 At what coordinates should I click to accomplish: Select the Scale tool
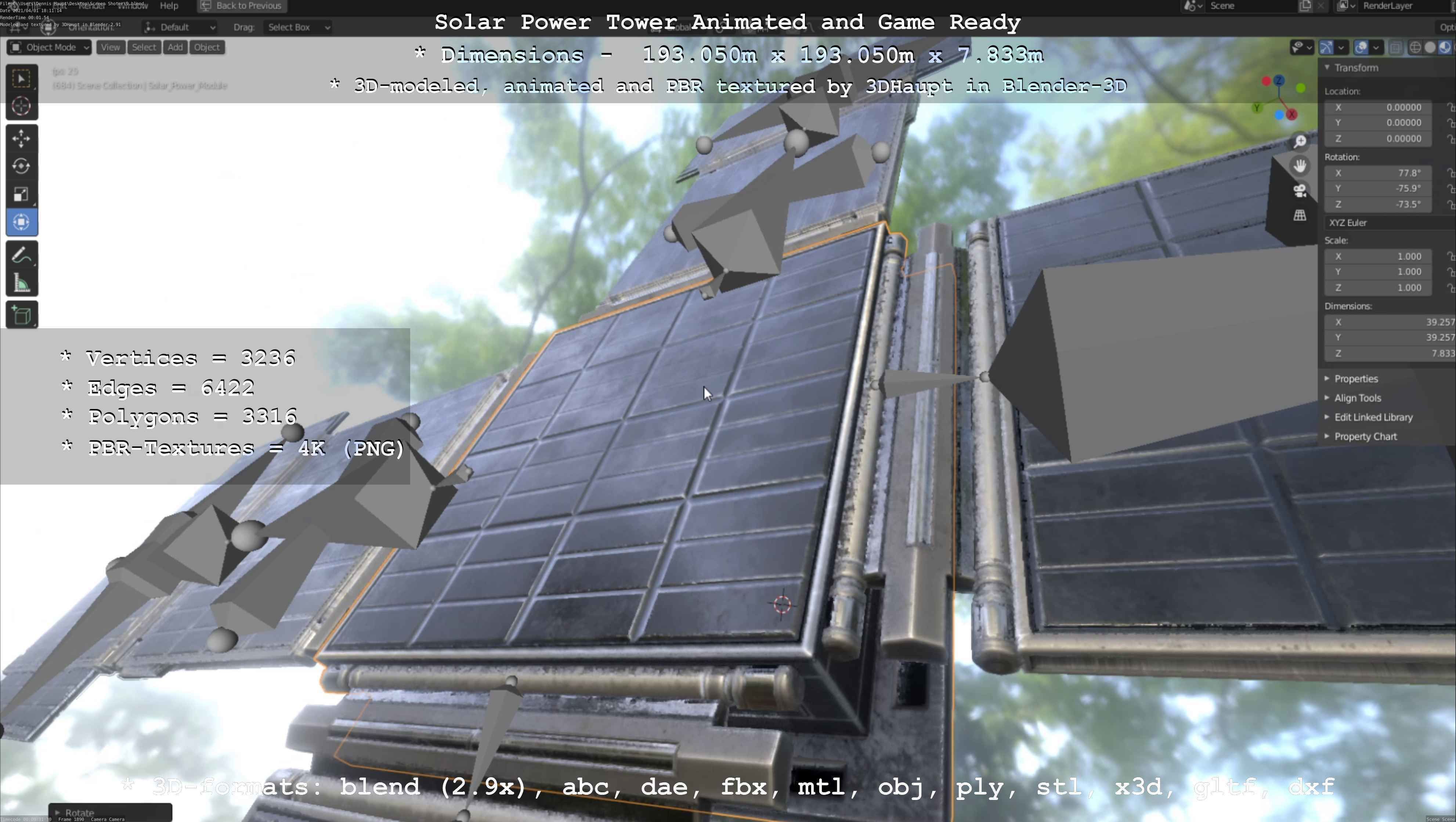point(21,194)
